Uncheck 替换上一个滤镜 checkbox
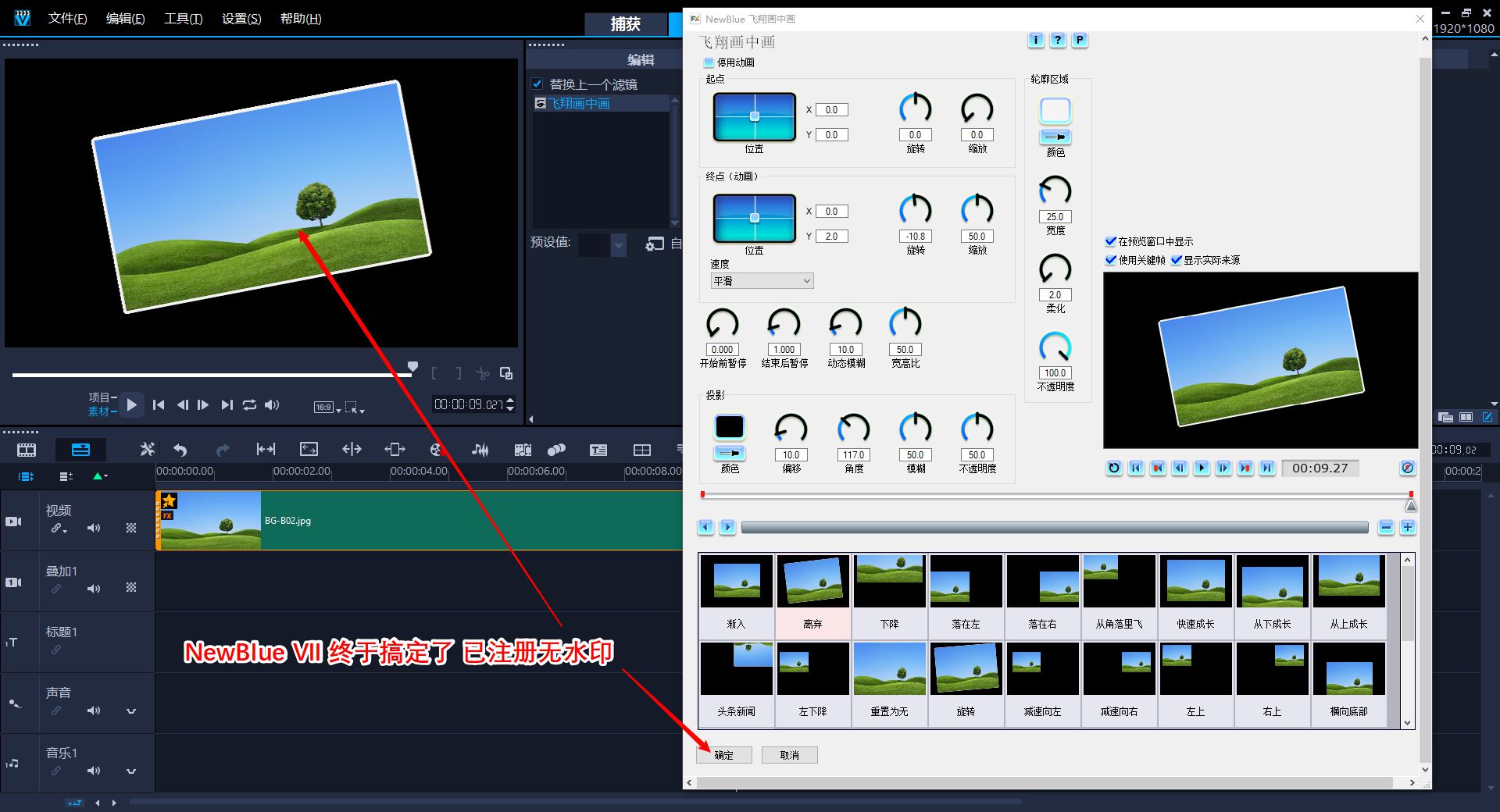This screenshot has width=1500, height=812. click(x=537, y=84)
